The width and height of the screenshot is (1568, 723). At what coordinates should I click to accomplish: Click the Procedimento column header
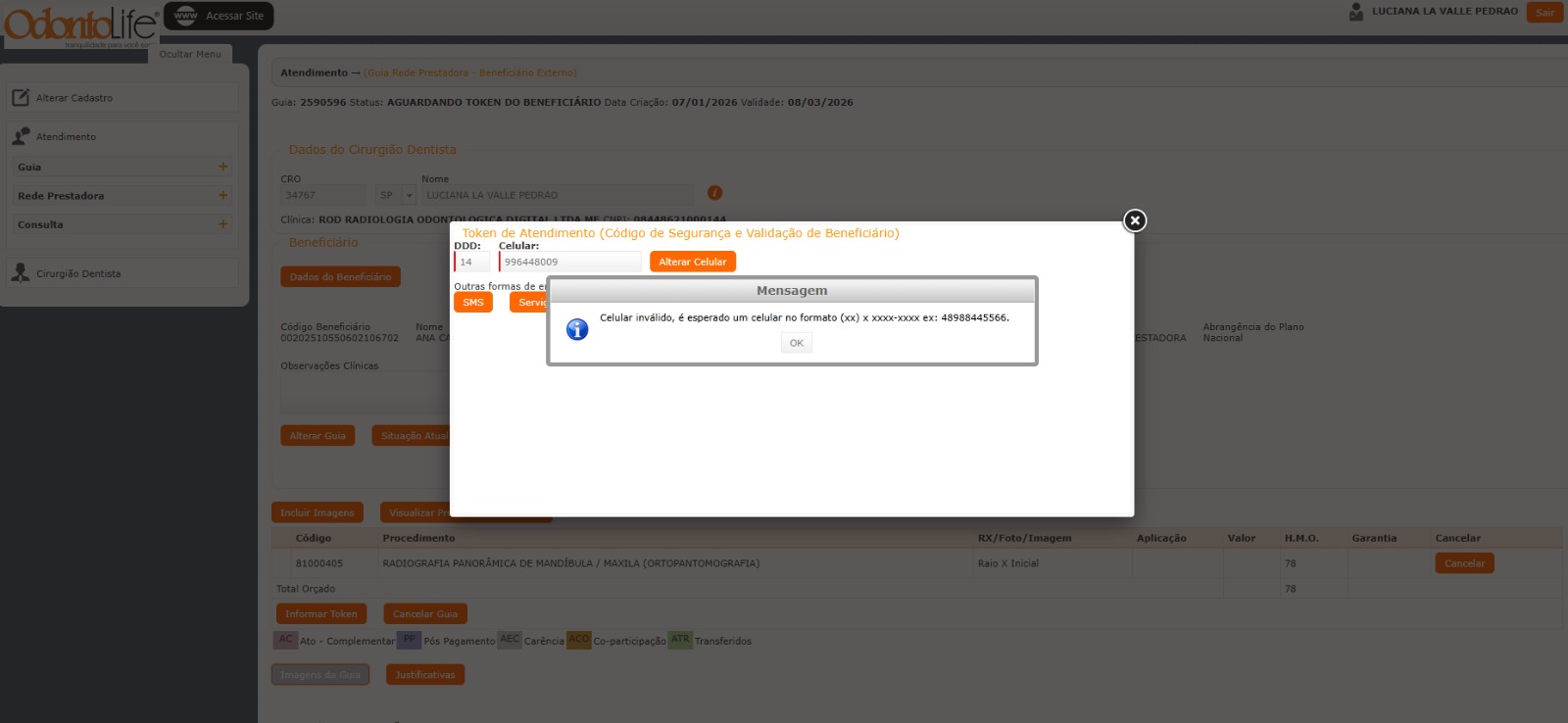click(x=418, y=538)
